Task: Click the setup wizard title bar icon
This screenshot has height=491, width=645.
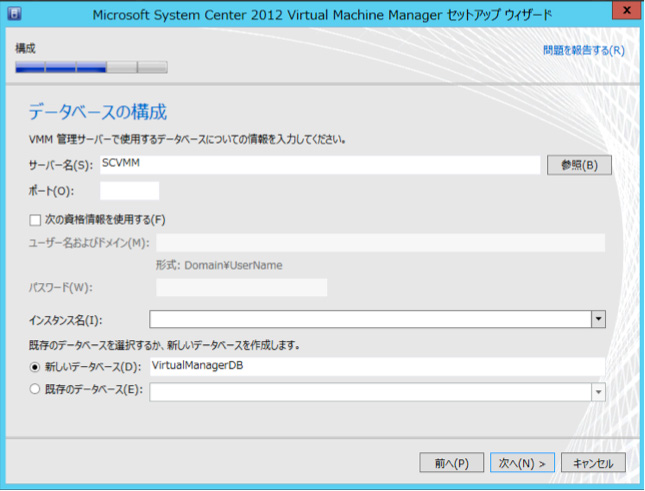Action: pyautogui.click(x=15, y=14)
